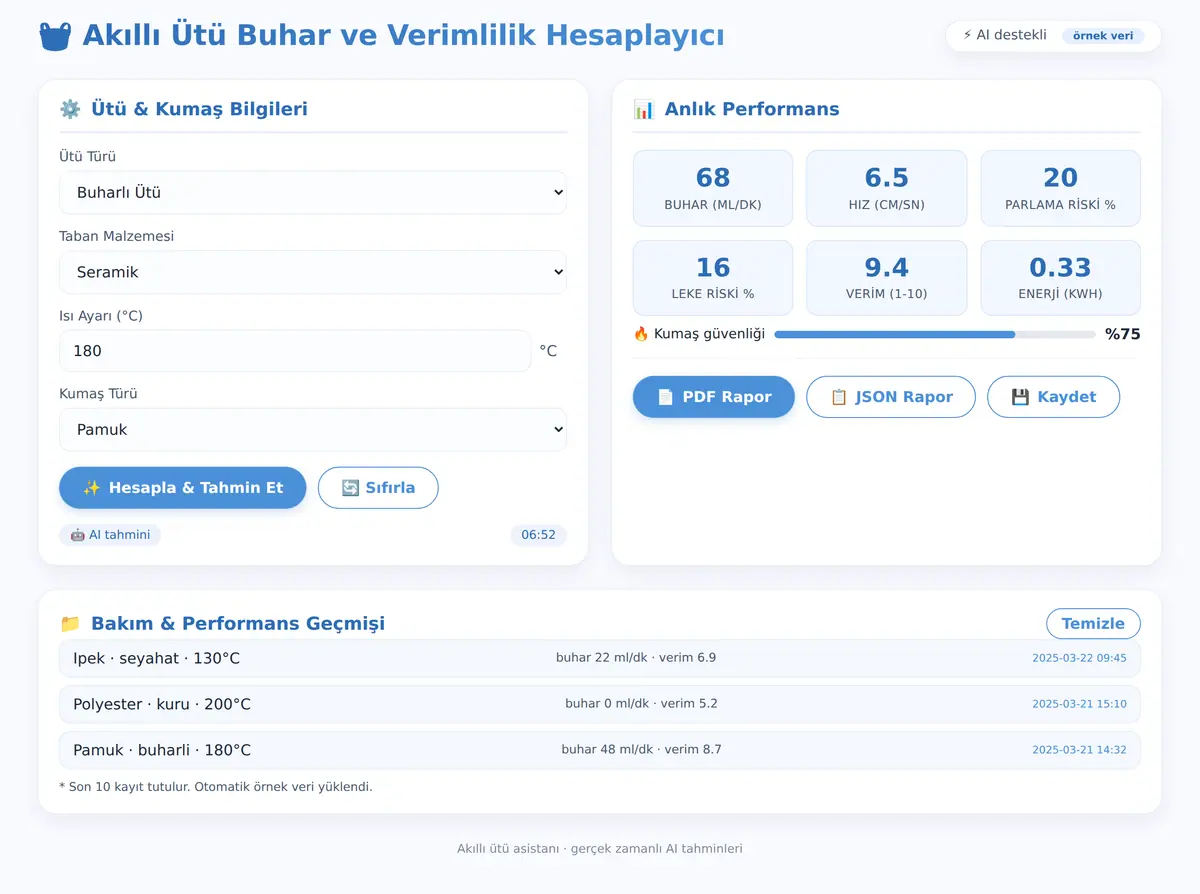Click the fire icon next to Kumaş güvenliği
The width and height of the screenshot is (1200, 894).
(641, 334)
